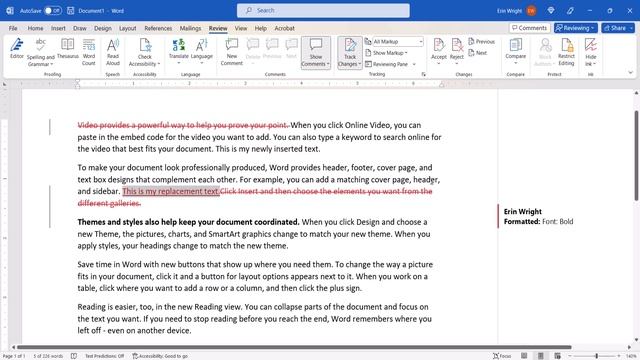Open the Thesaurus pane

click(x=68, y=49)
